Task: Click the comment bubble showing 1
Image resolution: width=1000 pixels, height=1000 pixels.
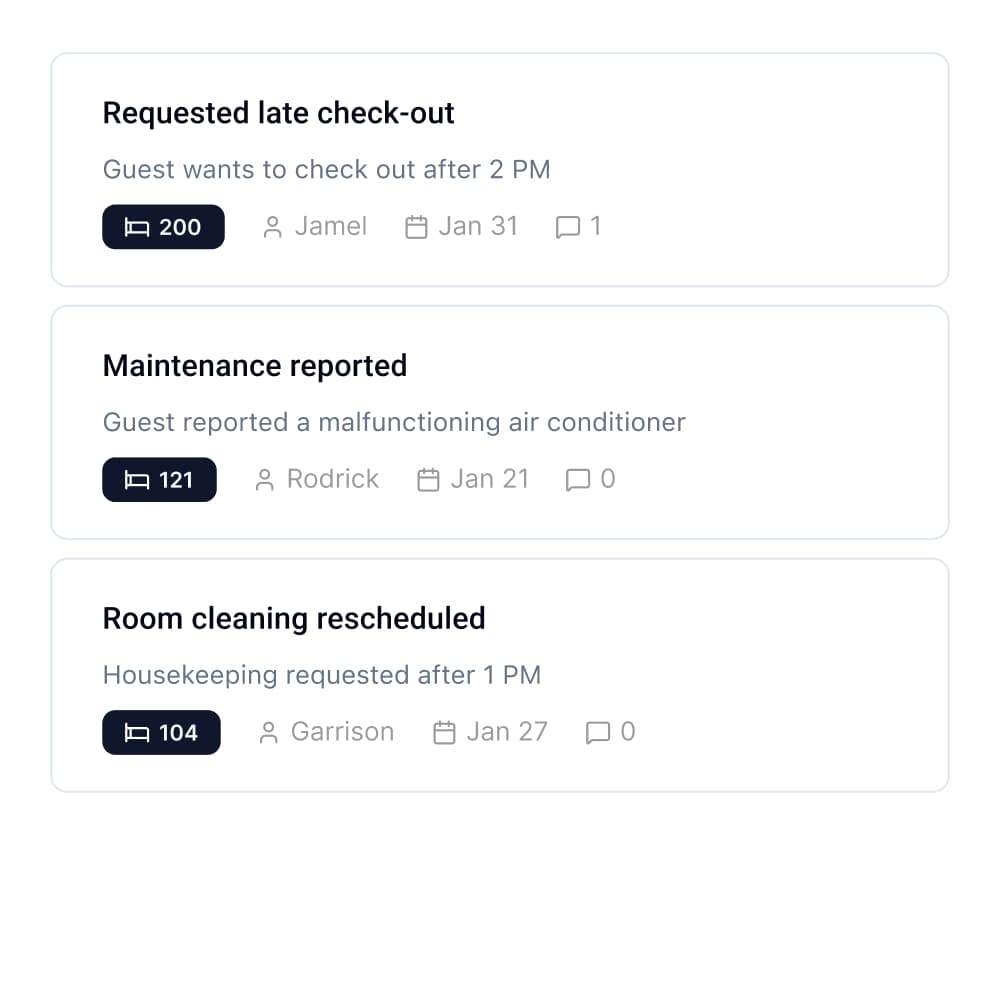Action: point(567,227)
